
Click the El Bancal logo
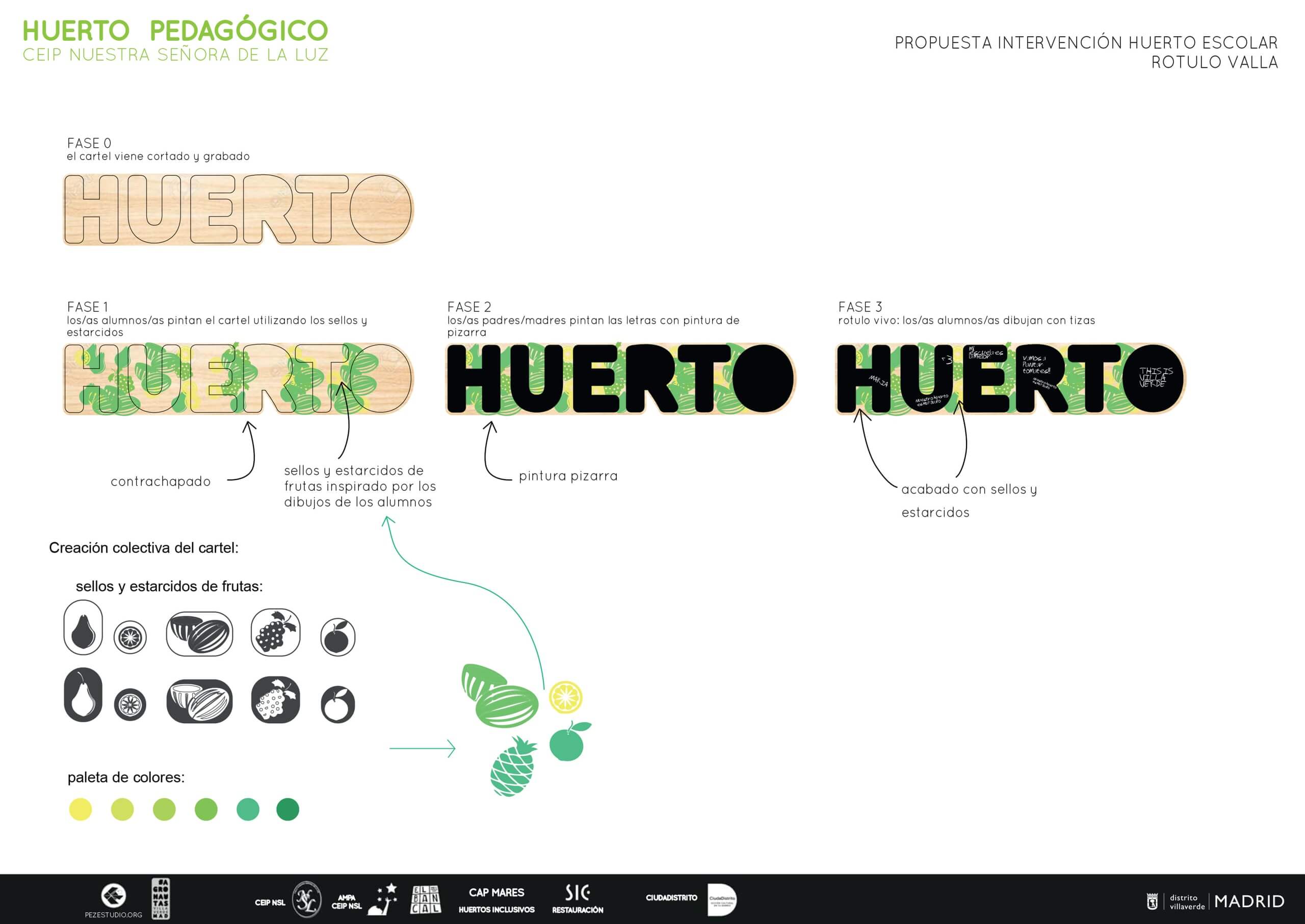426,900
